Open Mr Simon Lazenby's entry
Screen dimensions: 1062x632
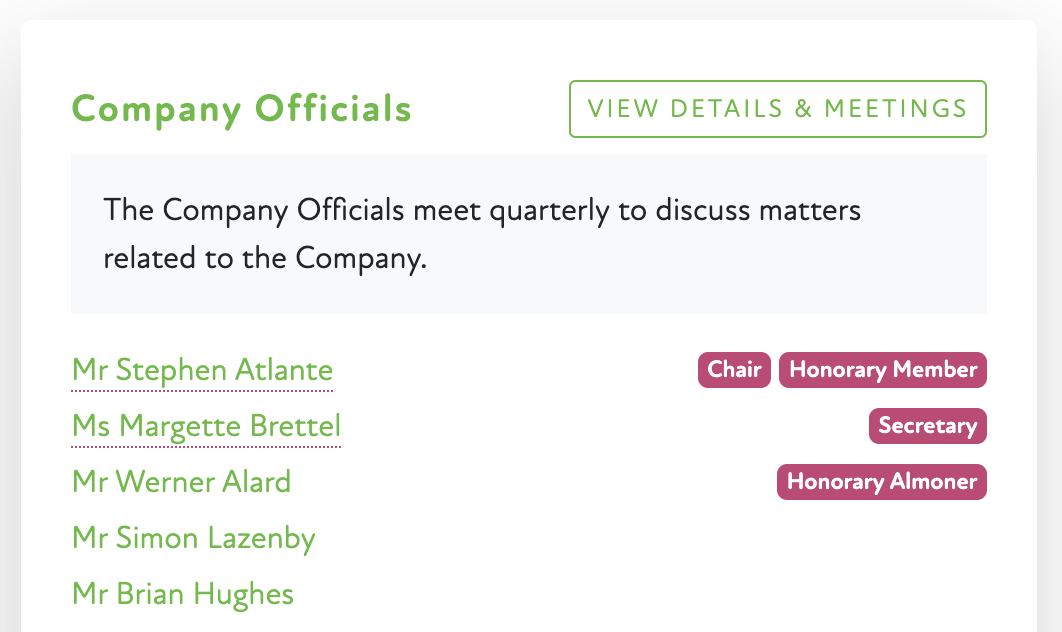pyautogui.click(x=193, y=538)
